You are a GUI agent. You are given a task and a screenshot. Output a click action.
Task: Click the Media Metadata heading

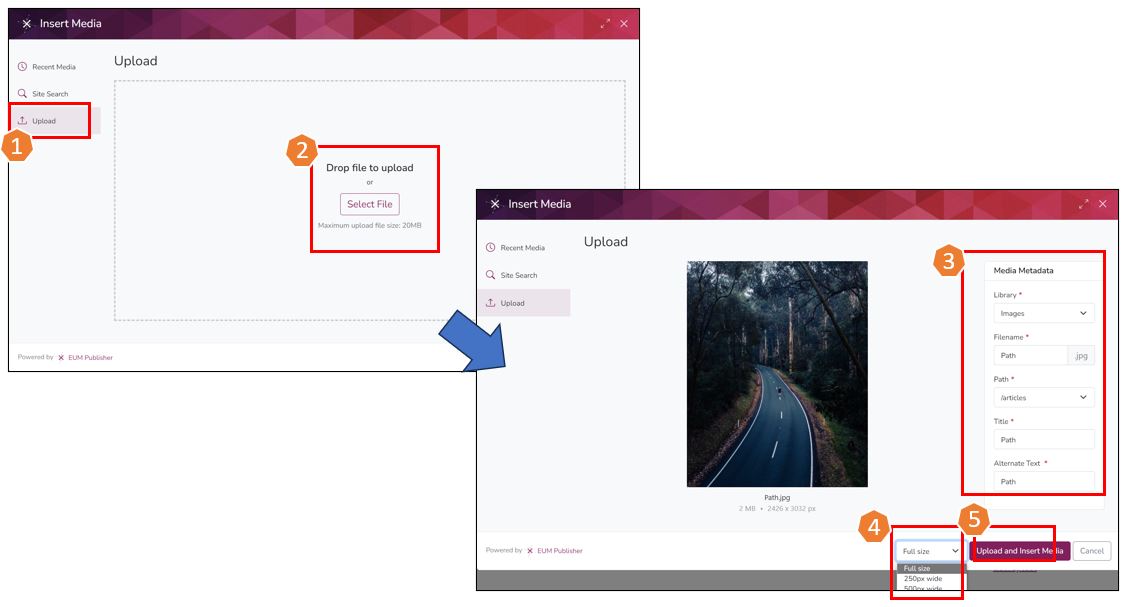point(1023,271)
